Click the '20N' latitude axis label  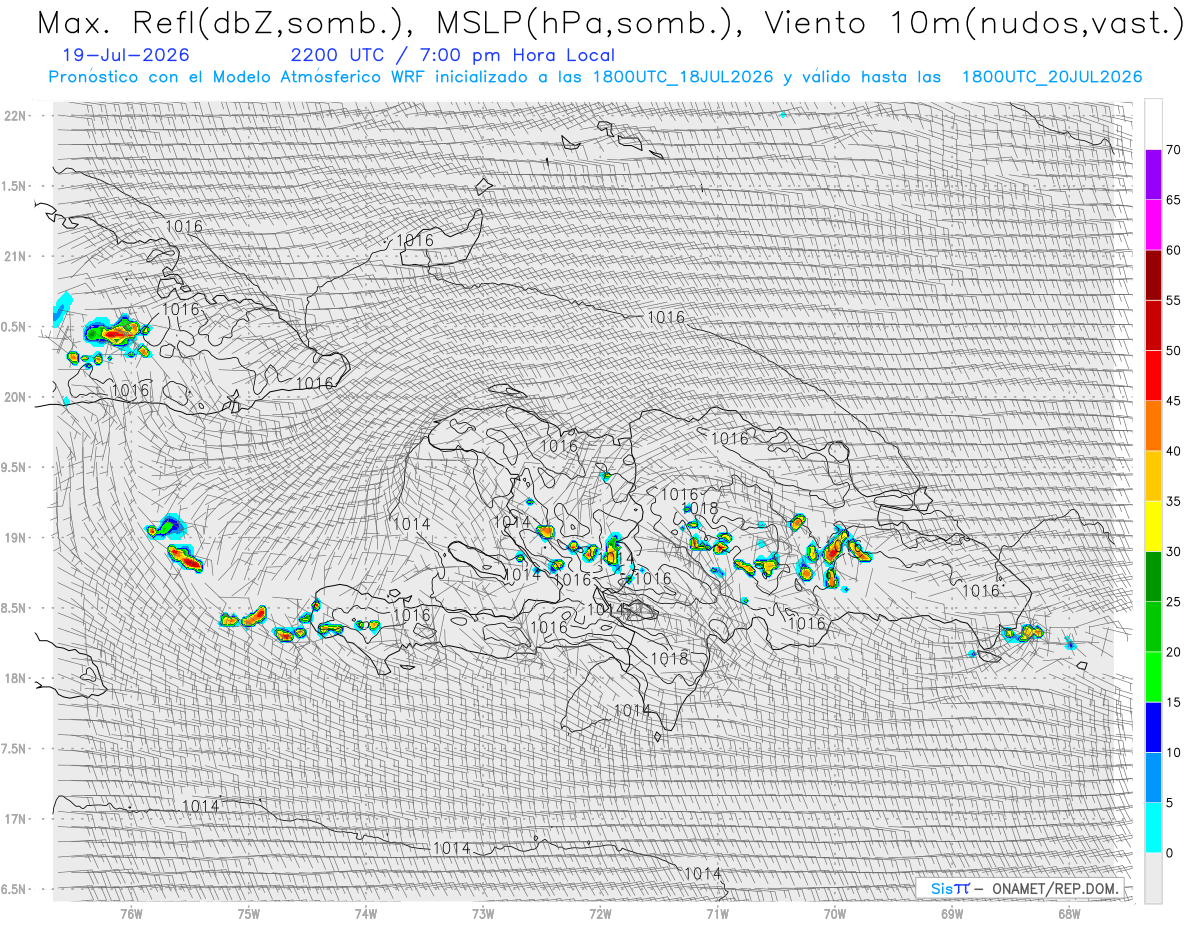[x=16, y=397]
